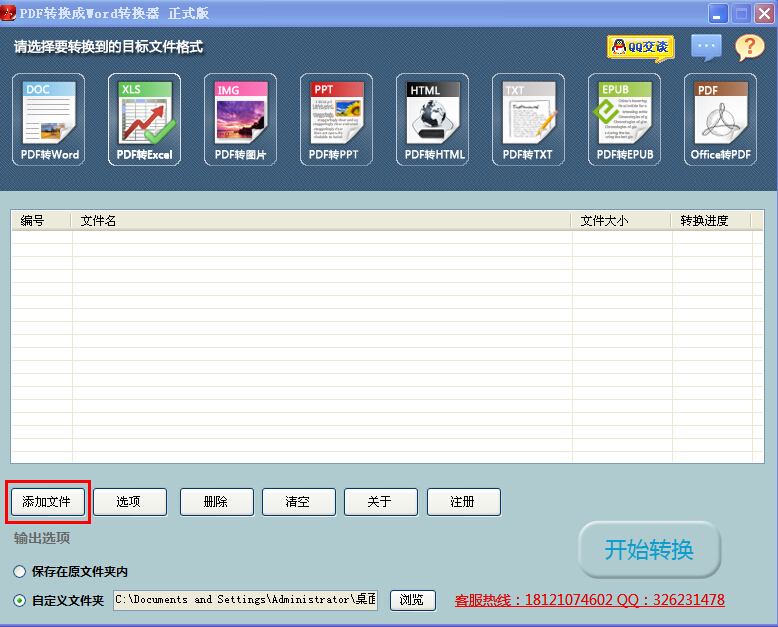
Task: Select the PDF转EPUB format icon
Action: 624,120
